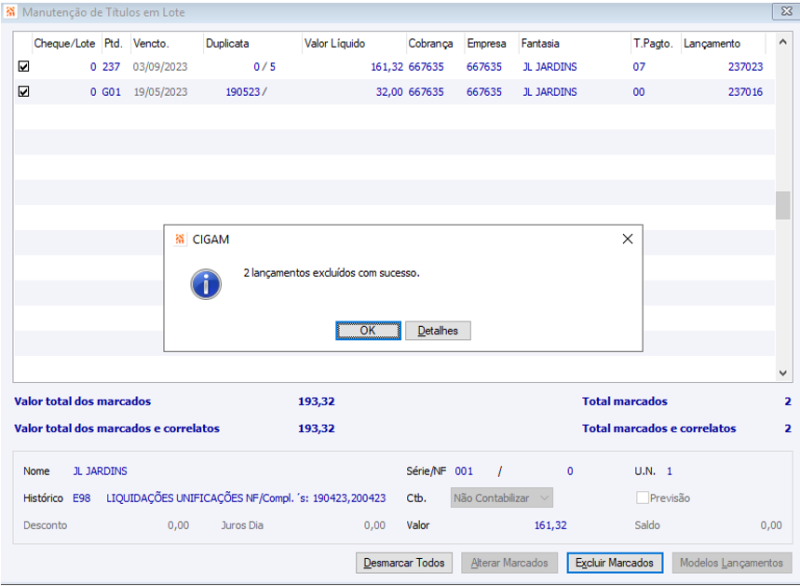Screen dimensions: 800x586
Task: Click the CIGAM dialog title icon
Action: point(180,239)
